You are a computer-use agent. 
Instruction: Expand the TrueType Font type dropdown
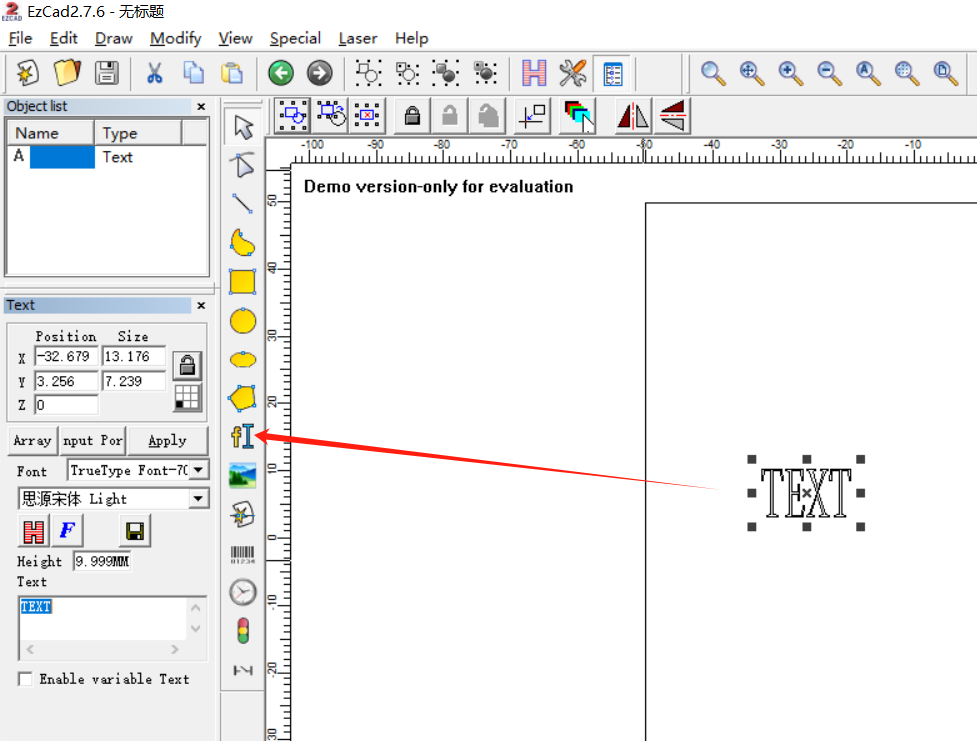click(x=199, y=470)
